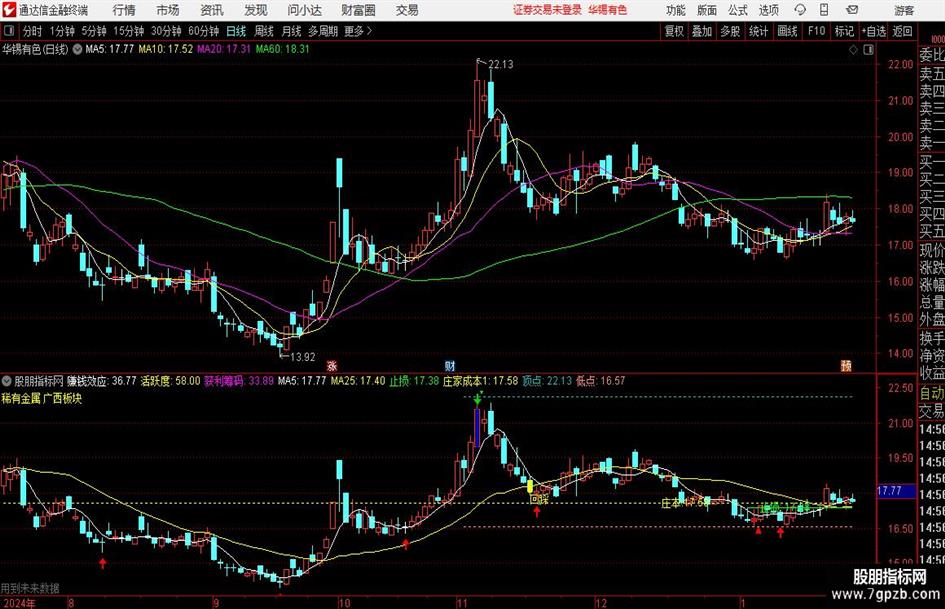Screen dimensions: 945x609
Task: Switch to 周线 weekly period
Action: pyautogui.click(x=264, y=31)
